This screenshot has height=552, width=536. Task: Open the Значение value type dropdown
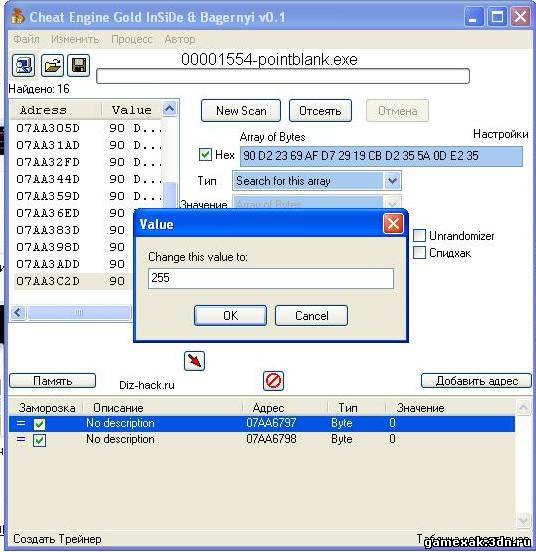click(392, 203)
